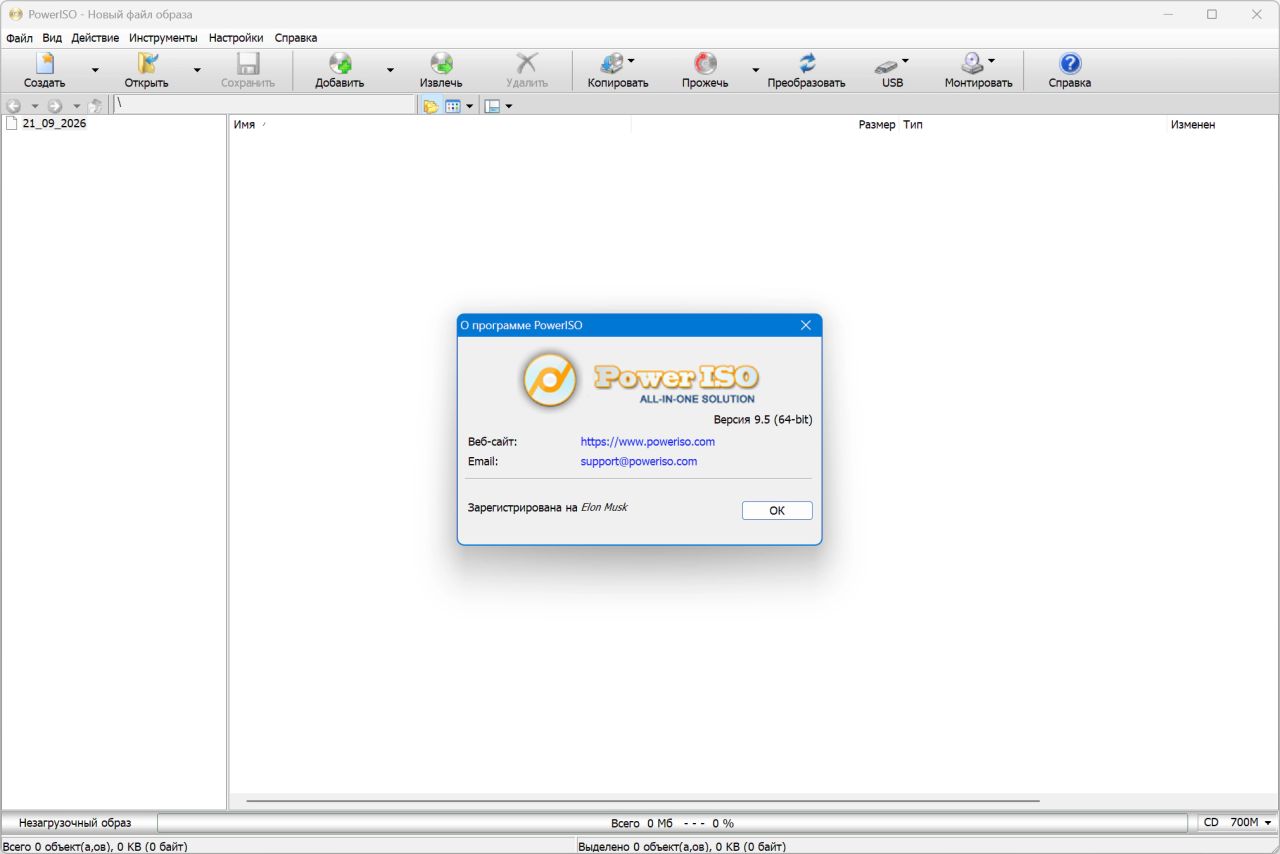Open the dropdown arrow next to Создать

pyautogui.click(x=95, y=70)
